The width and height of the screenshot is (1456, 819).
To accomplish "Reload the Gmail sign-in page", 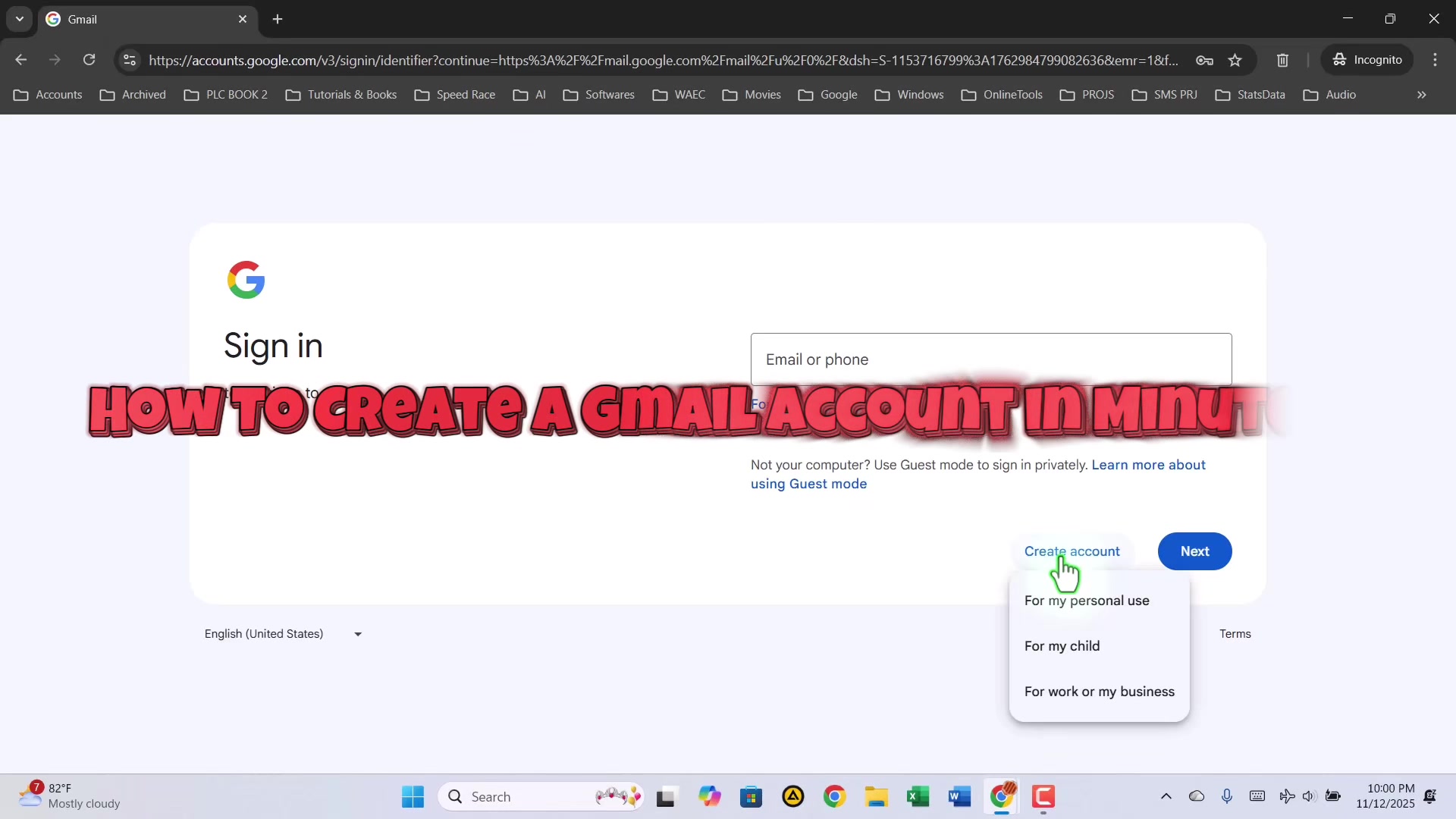I will tap(89, 60).
